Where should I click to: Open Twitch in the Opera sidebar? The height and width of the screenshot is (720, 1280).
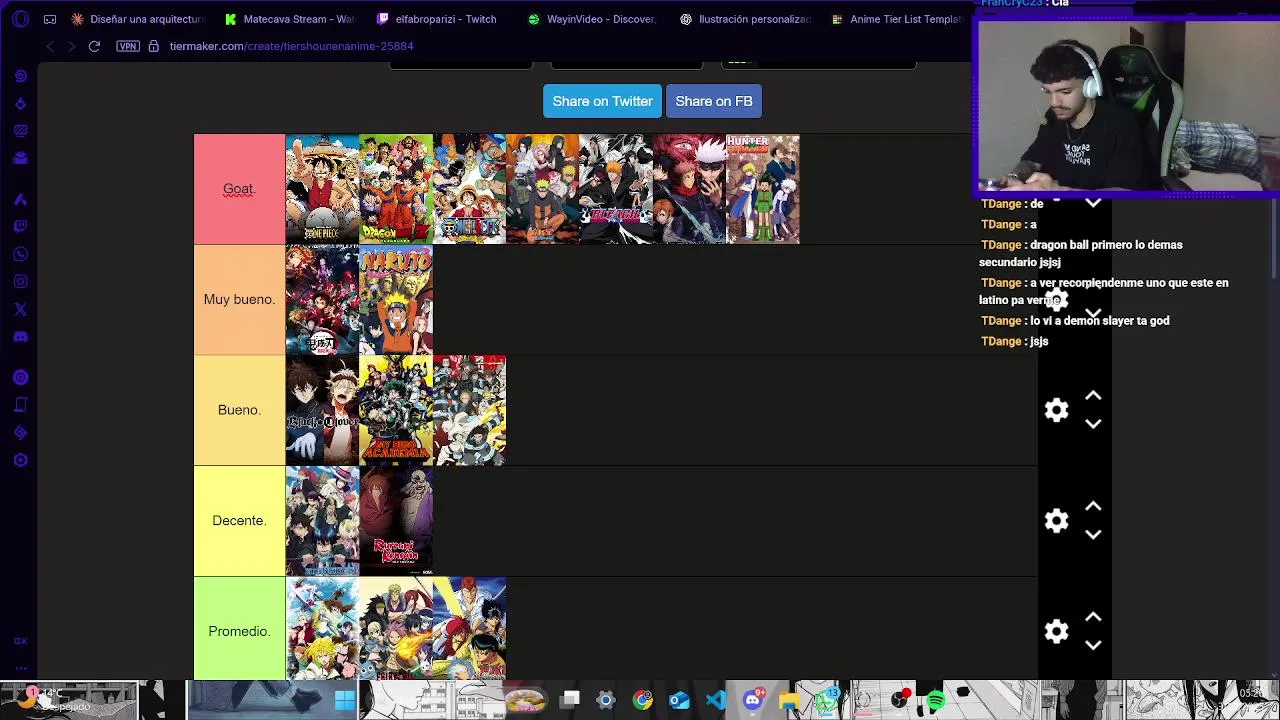(20, 227)
